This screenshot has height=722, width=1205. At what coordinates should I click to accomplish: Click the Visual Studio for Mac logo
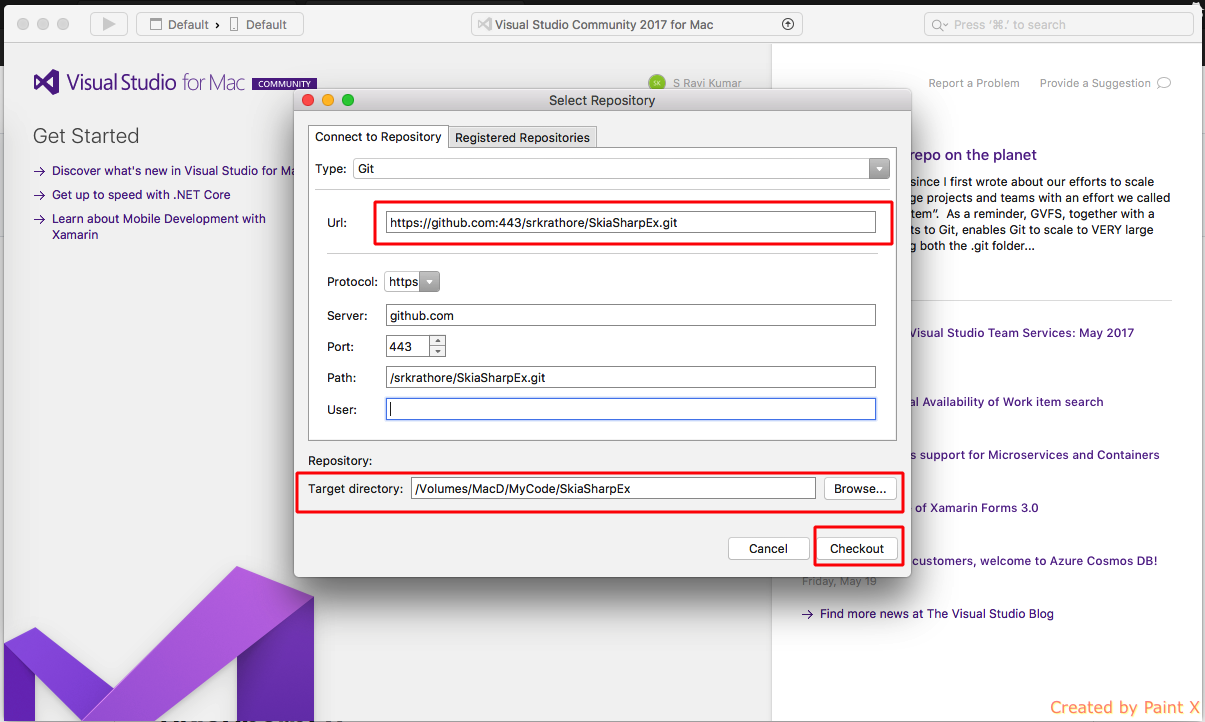click(139, 82)
